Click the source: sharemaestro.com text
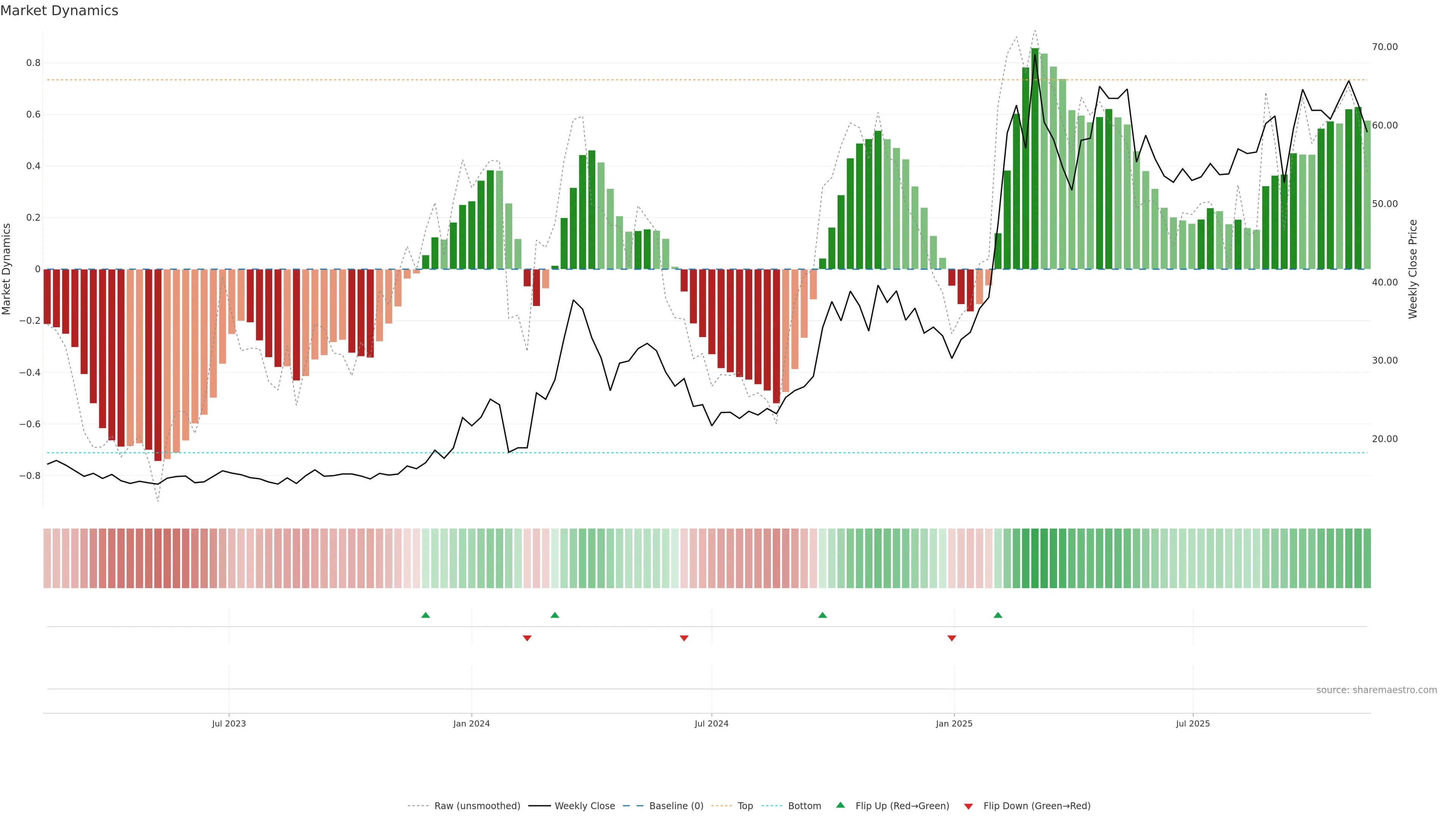 1376,690
